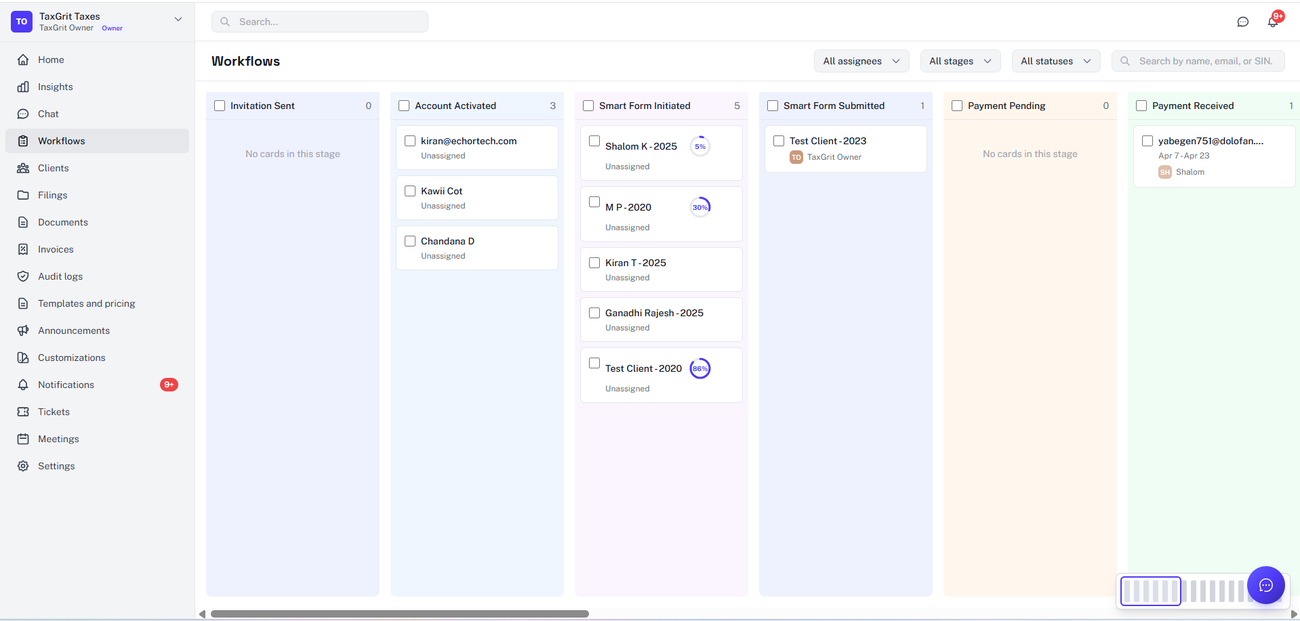Click the Chat bubble icon in sidebar
The height and width of the screenshot is (621, 1300).
coord(23,114)
